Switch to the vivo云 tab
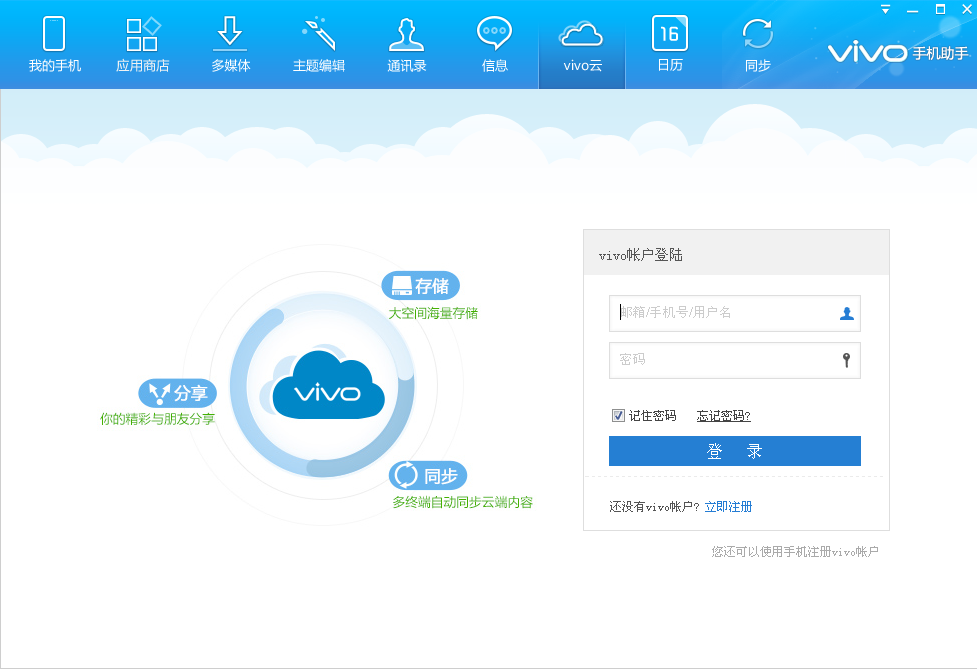 point(581,43)
